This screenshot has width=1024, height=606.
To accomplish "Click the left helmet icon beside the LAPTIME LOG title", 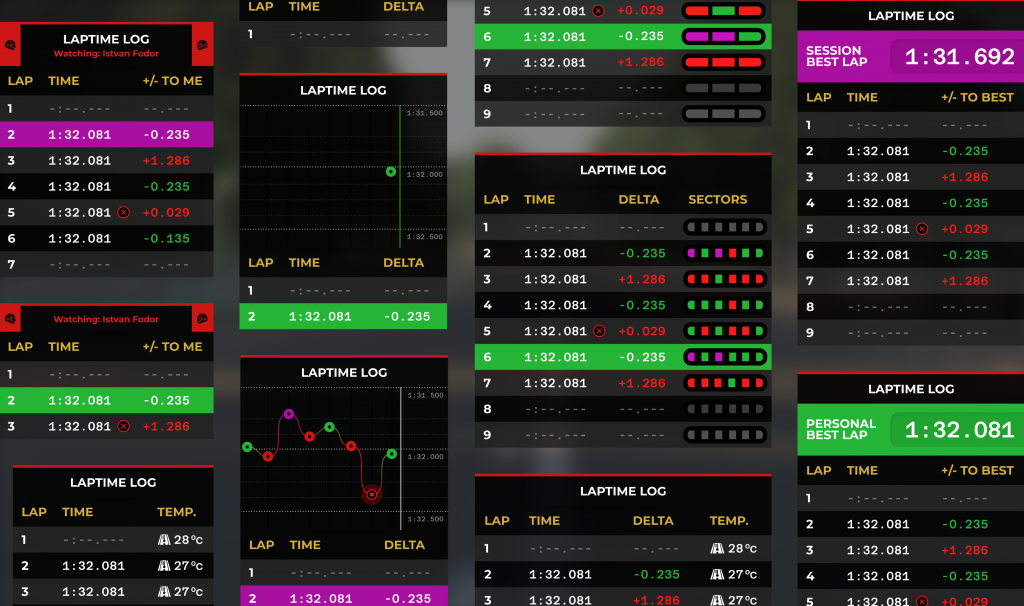I will (10, 46).
